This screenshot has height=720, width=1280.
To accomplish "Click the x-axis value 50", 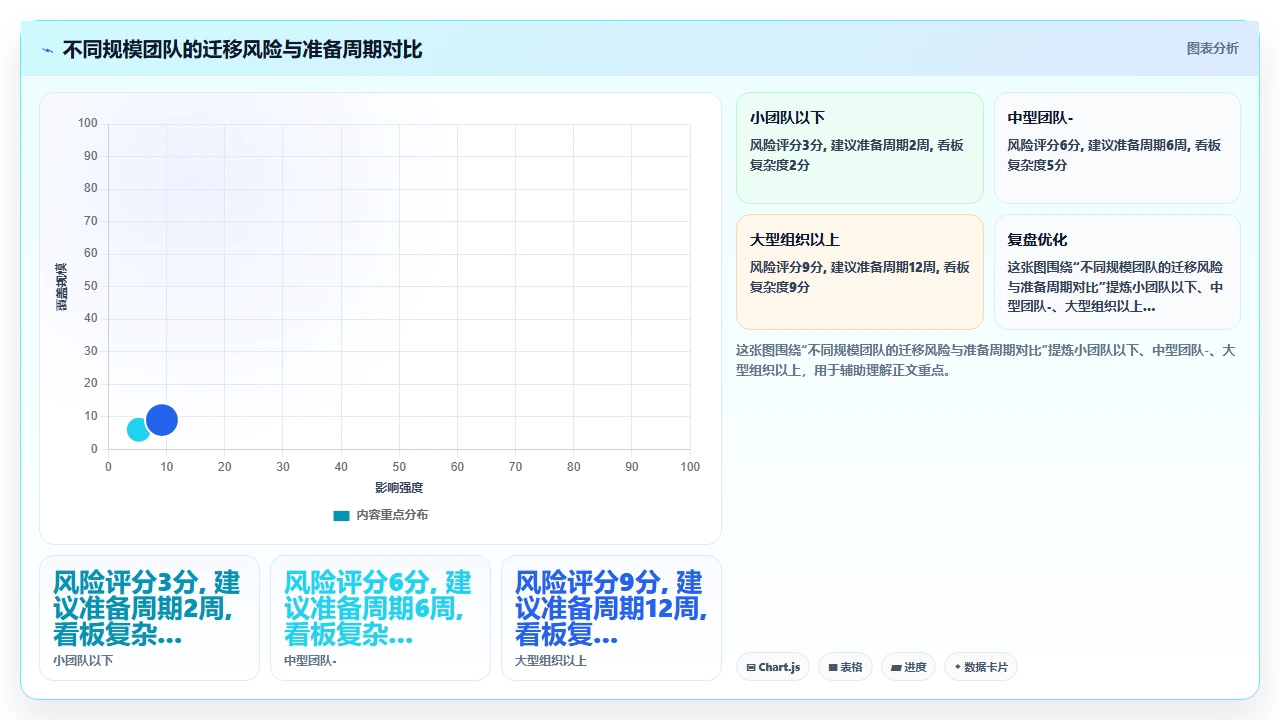I will pyautogui.click(x=399, y=467).
